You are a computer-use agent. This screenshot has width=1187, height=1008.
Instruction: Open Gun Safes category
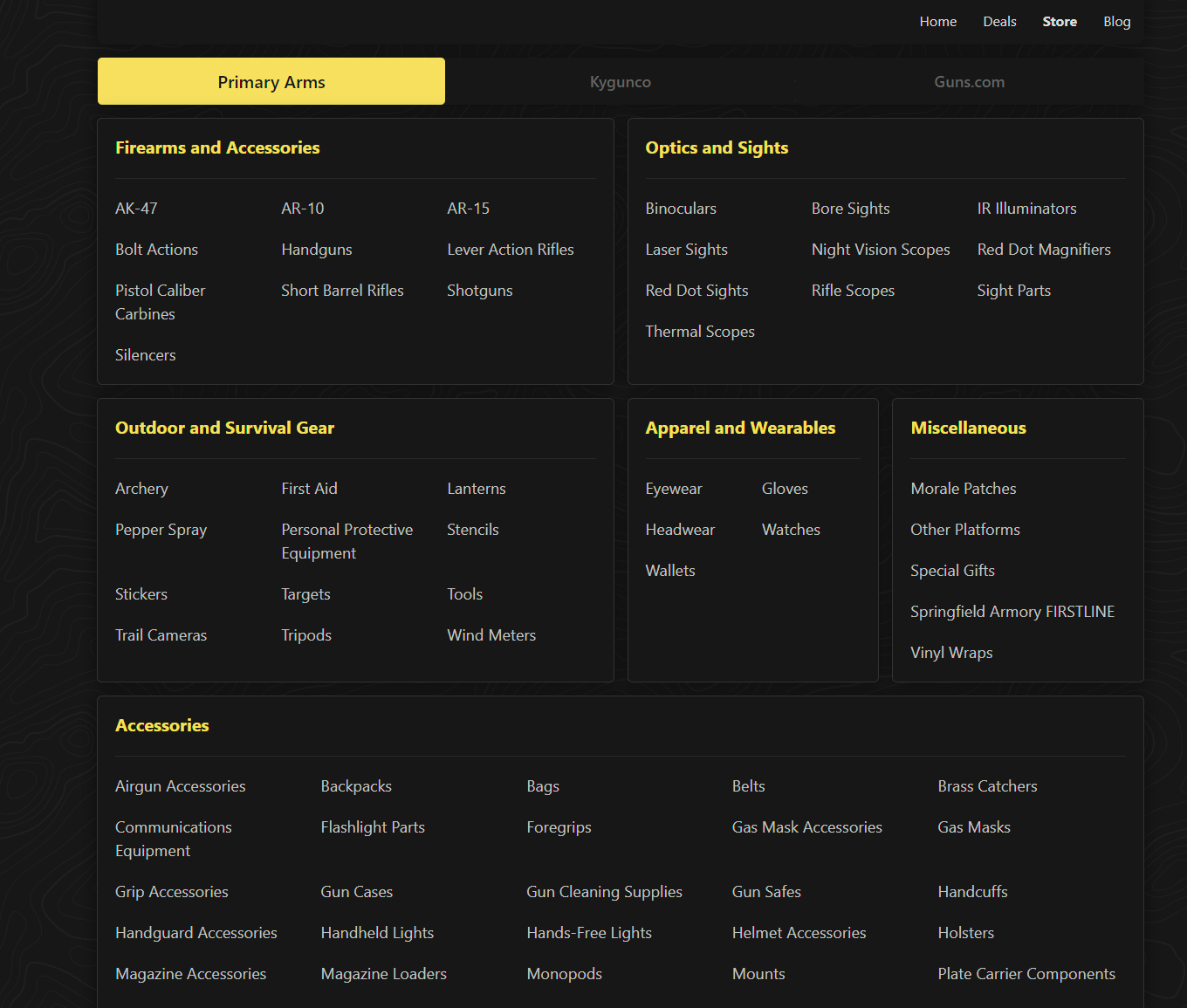click(765, 892)
